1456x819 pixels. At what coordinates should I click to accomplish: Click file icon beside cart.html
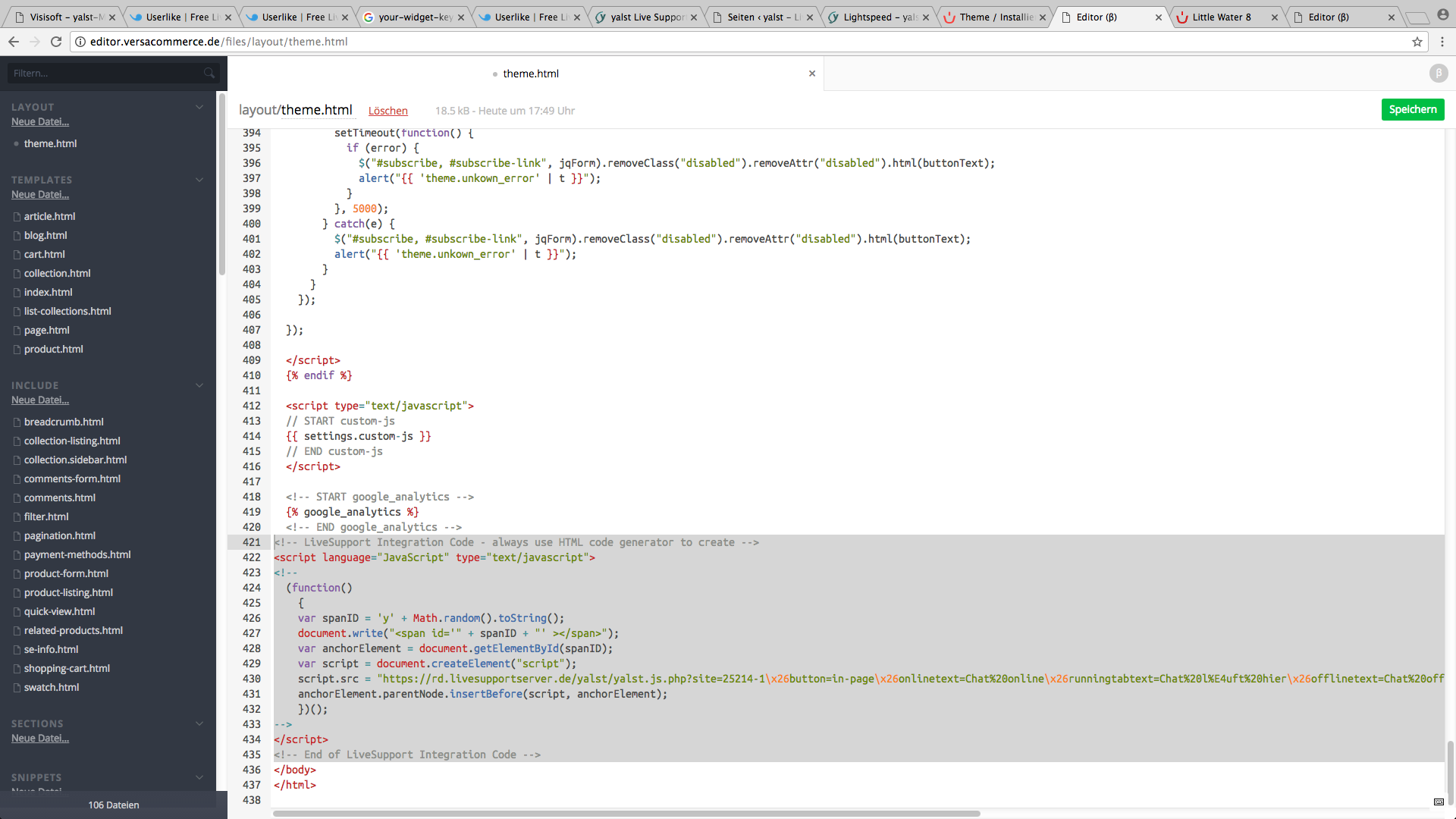point(17,255)
